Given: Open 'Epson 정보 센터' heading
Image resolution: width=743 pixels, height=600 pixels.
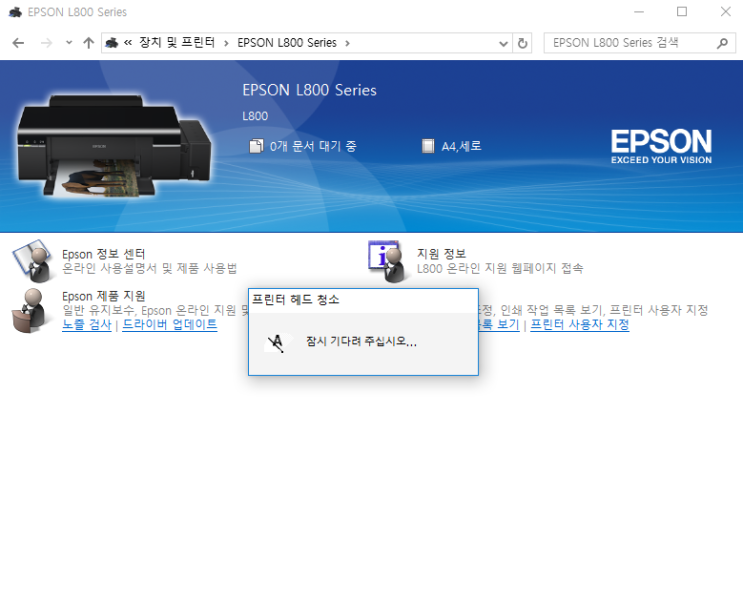Looking at the screenshot, I should tap(103, 254).
